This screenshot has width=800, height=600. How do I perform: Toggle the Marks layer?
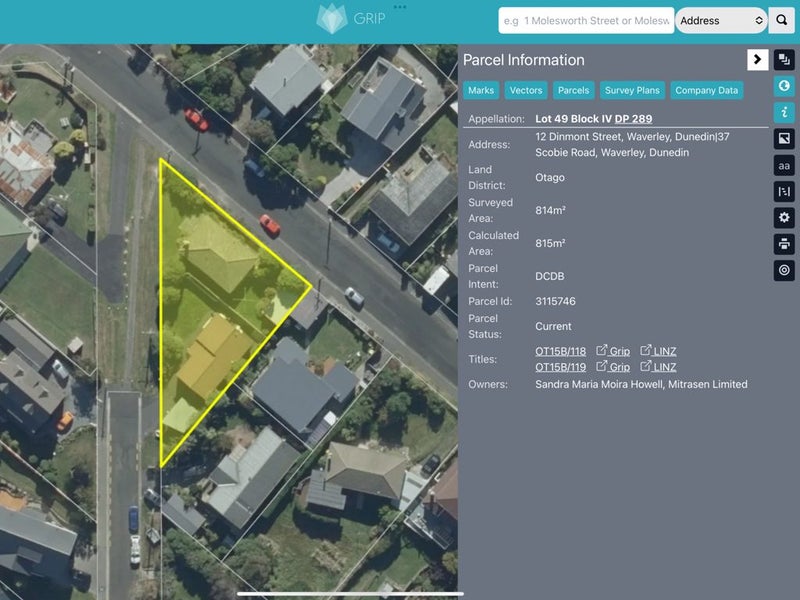click(481, 90)
